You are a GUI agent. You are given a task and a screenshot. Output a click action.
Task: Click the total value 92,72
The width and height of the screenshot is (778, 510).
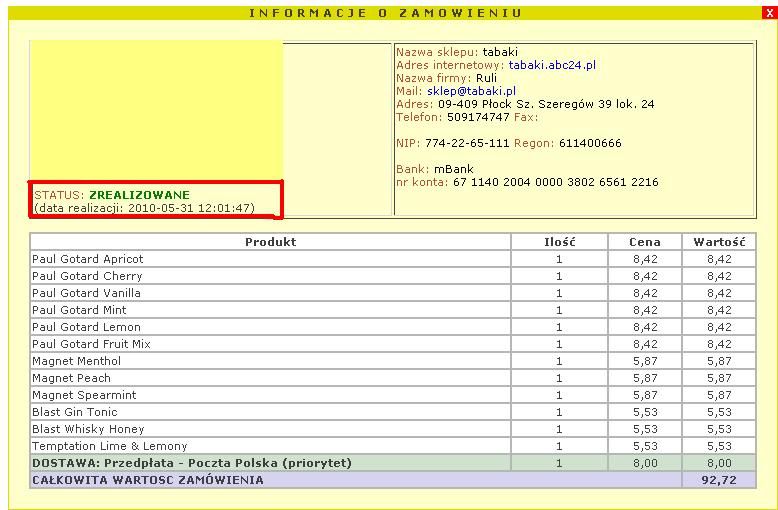(x=719, y=480)
